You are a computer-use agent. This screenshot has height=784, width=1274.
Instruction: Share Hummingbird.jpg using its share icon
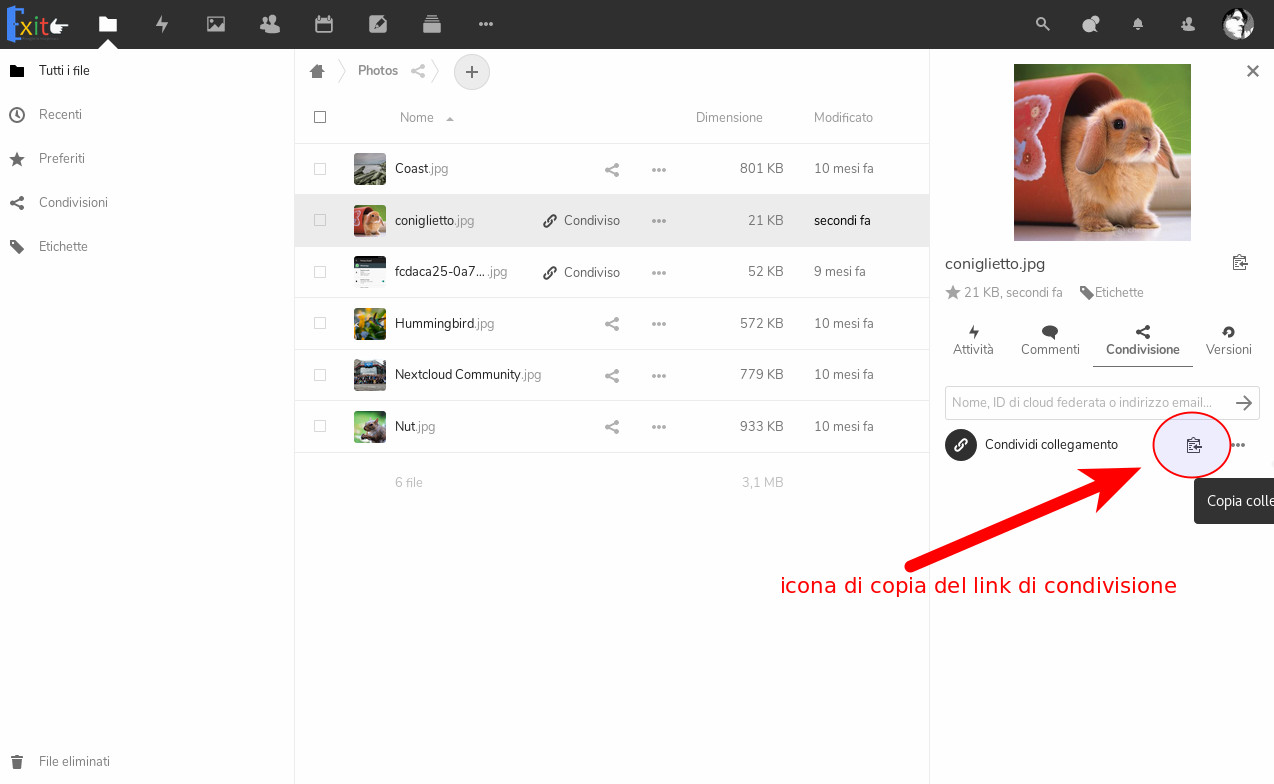pyautogui.click(x=612, y=323)
